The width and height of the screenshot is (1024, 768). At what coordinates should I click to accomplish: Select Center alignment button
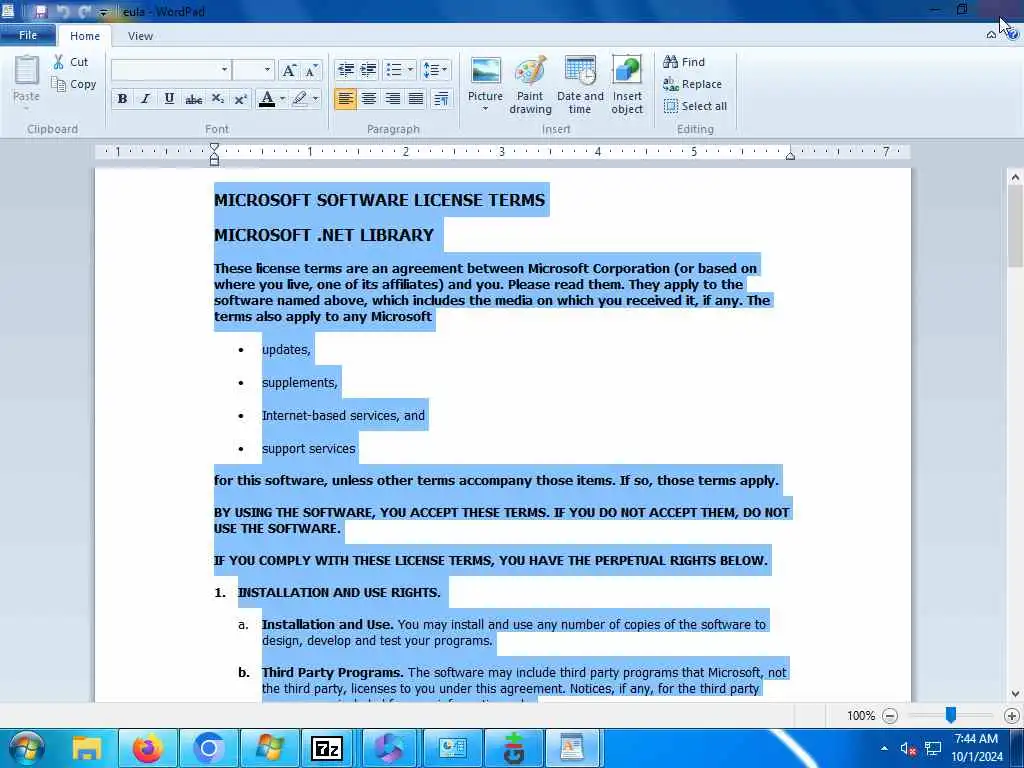coord(369,99)
